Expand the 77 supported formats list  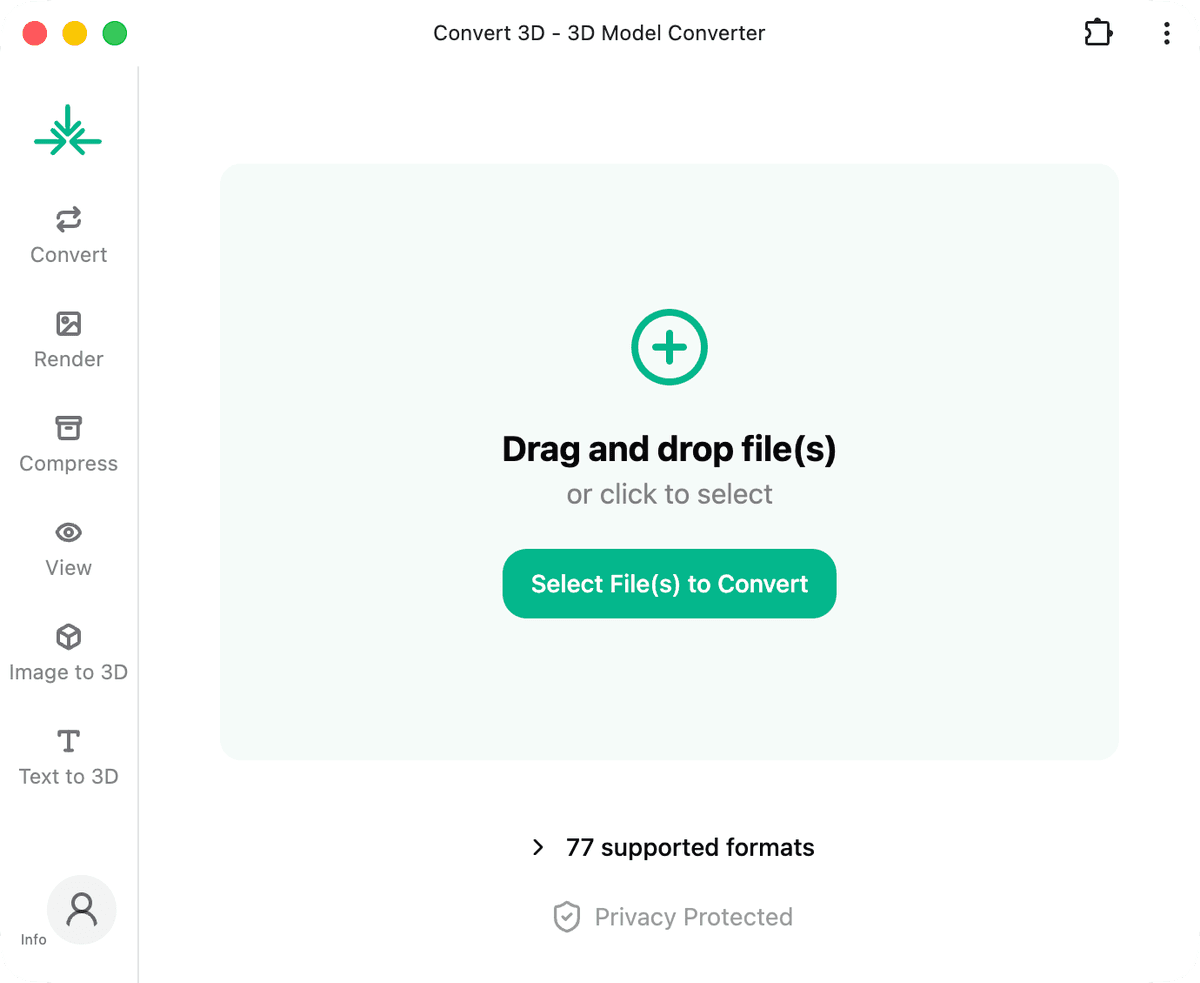pyautogui.click(x=689, y=847)
